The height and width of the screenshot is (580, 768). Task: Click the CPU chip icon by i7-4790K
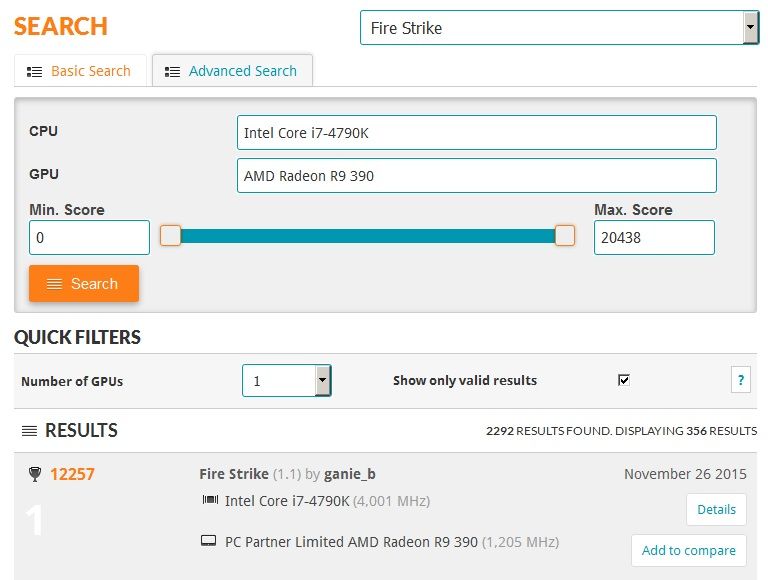[x=210, y=500]
